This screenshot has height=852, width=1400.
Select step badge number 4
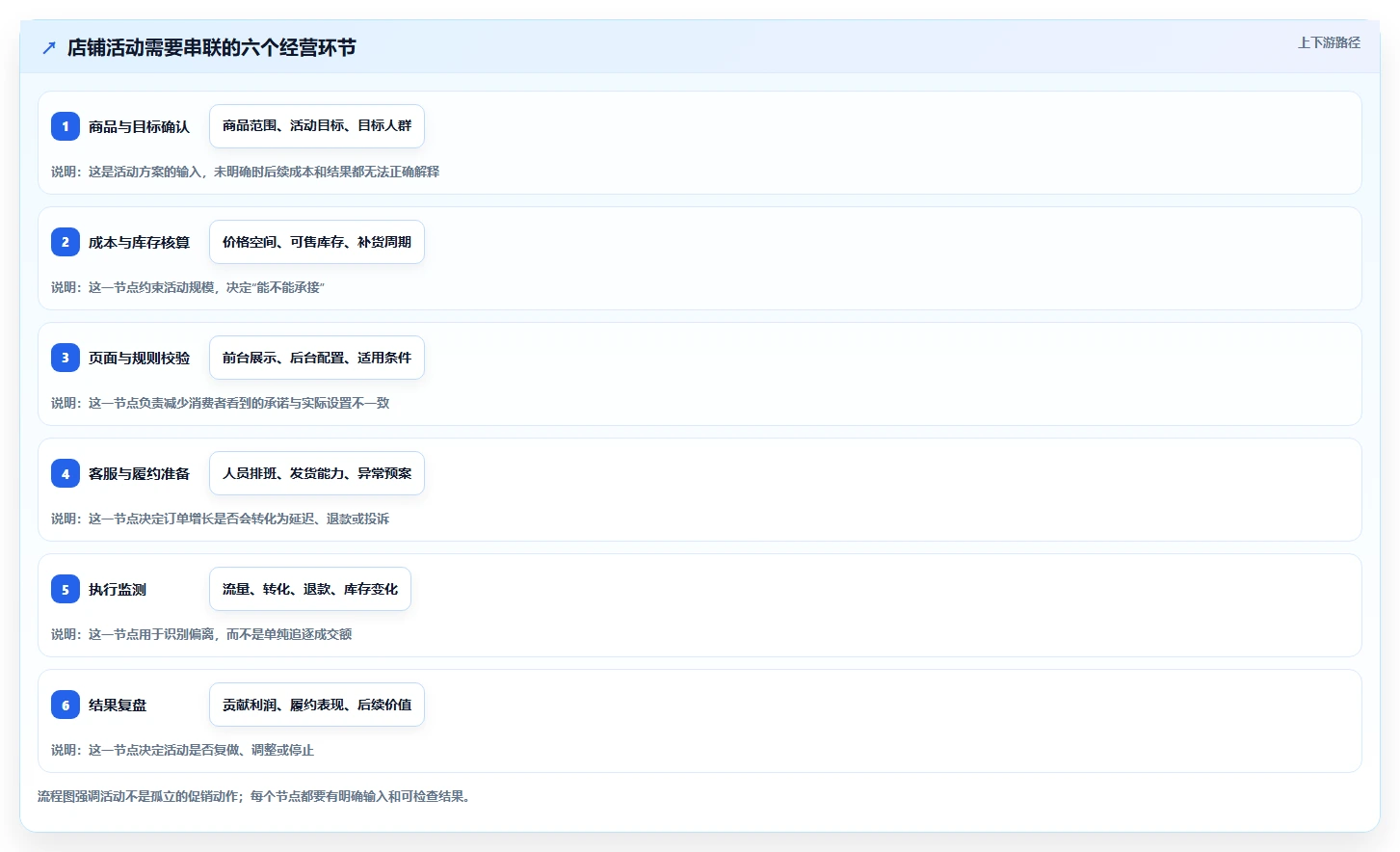pyautogui.click(x=66, y=473)
